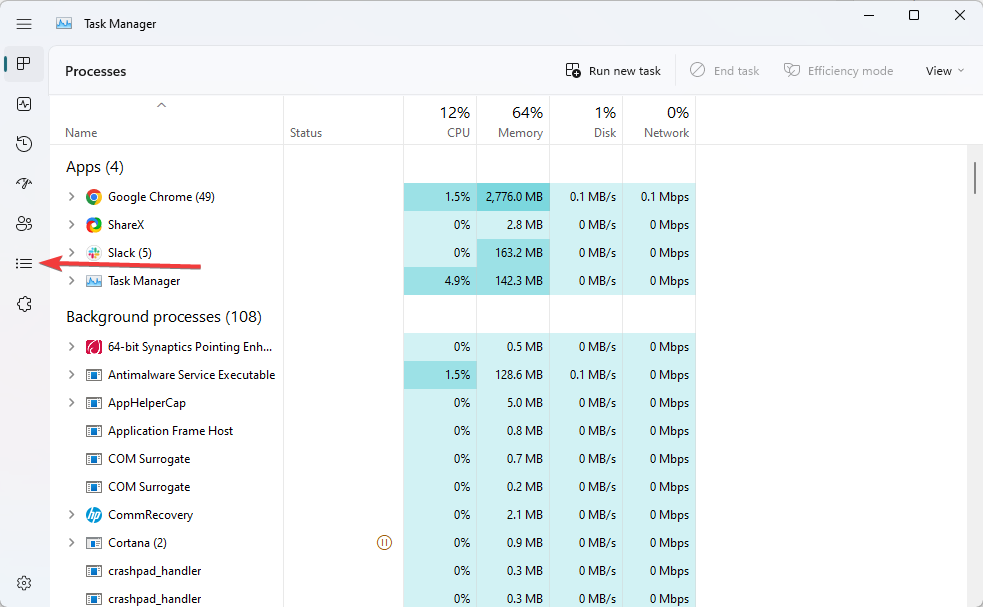Open the Services page icon

24,304
